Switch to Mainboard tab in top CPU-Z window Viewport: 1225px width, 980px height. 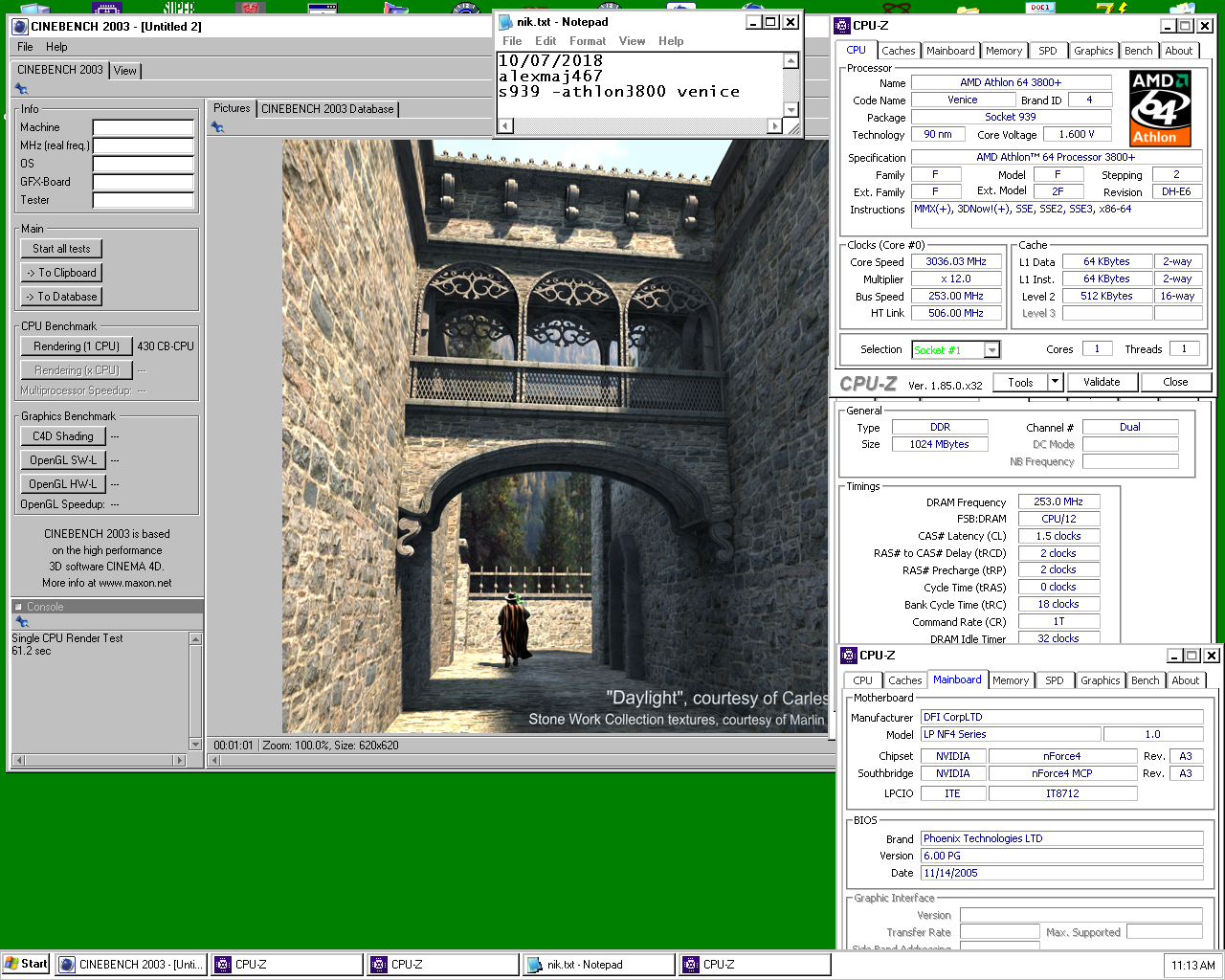[950, 51]
